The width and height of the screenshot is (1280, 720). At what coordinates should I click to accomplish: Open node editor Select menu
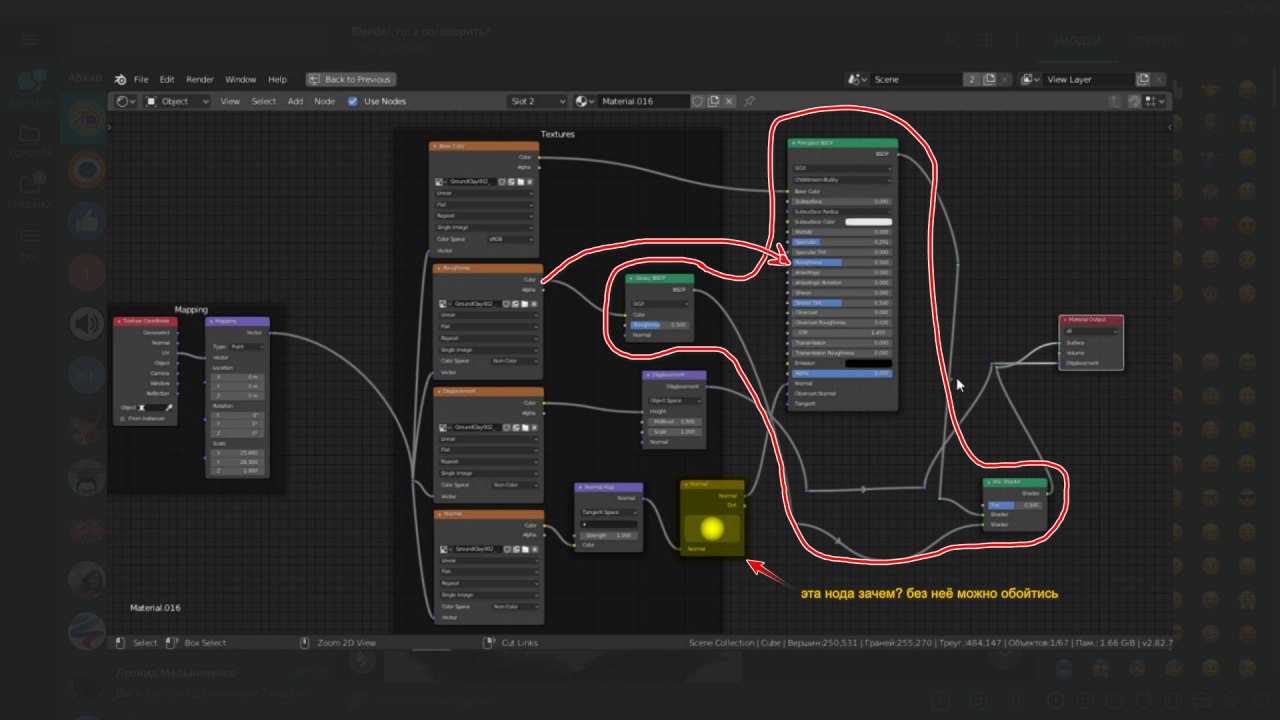[x=263, y=101]
